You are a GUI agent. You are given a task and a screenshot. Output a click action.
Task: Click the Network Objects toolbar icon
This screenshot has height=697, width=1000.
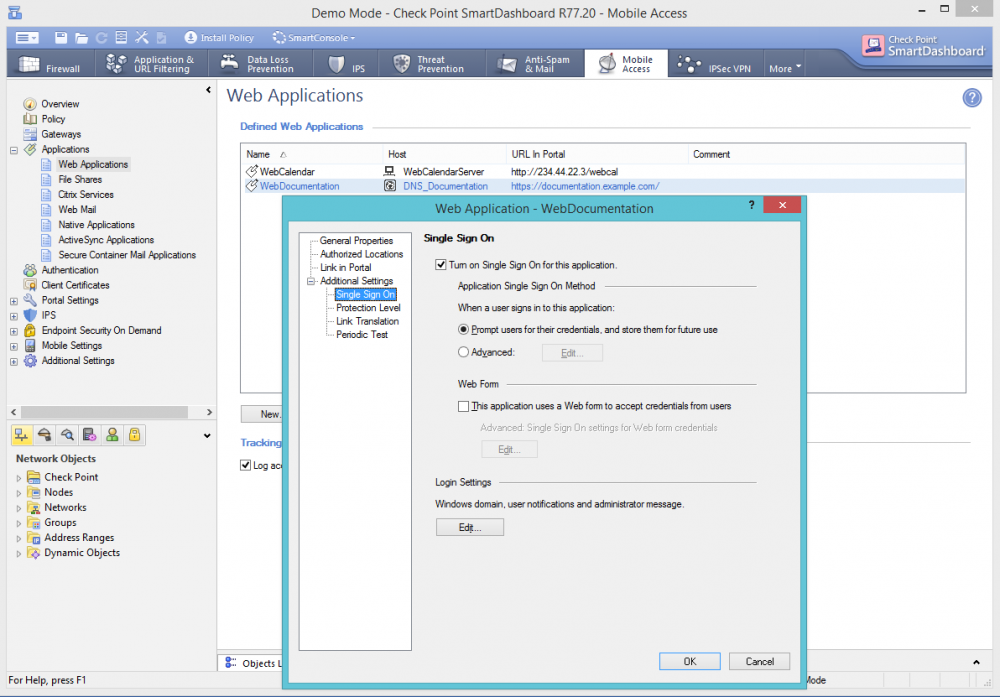(22, 435)
